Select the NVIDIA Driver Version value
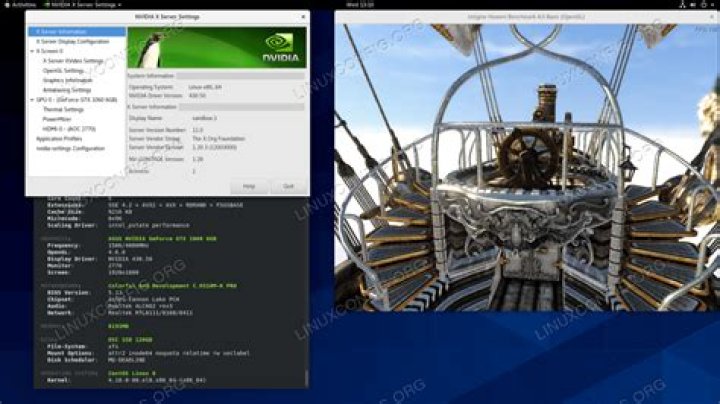 coord(197,96)
